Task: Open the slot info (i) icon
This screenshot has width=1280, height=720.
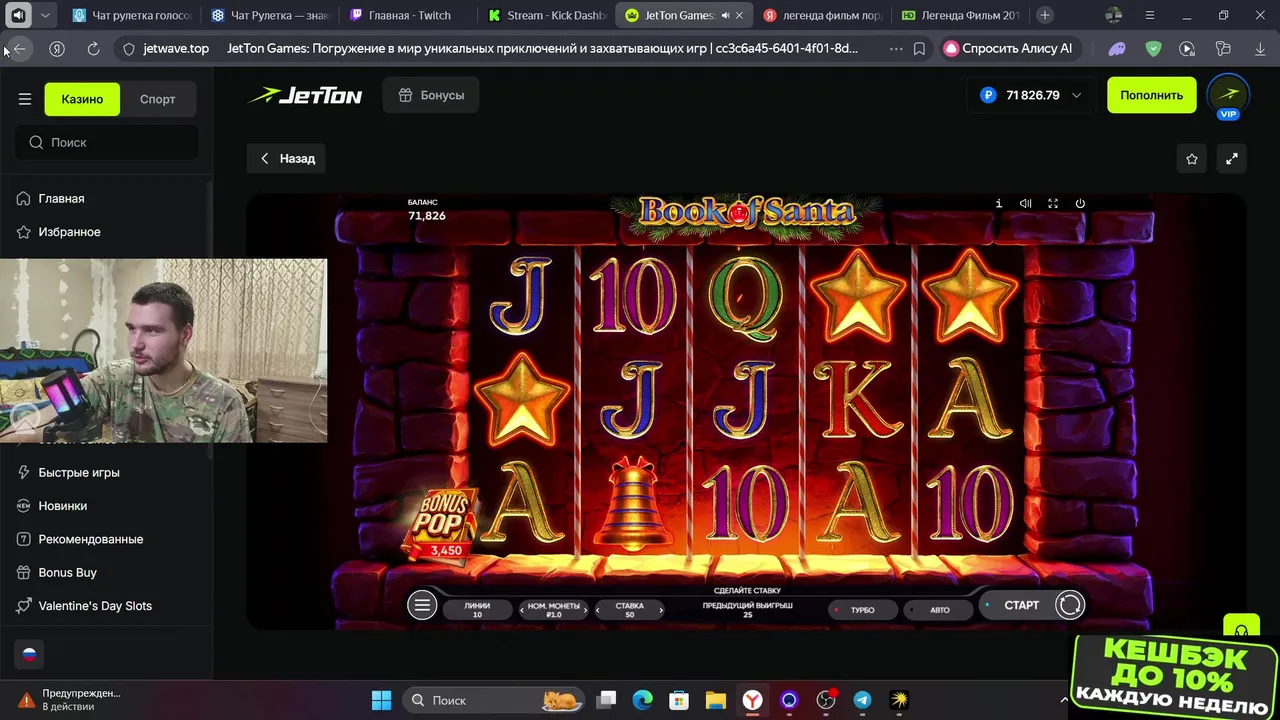Action: [x=998, y=203]
